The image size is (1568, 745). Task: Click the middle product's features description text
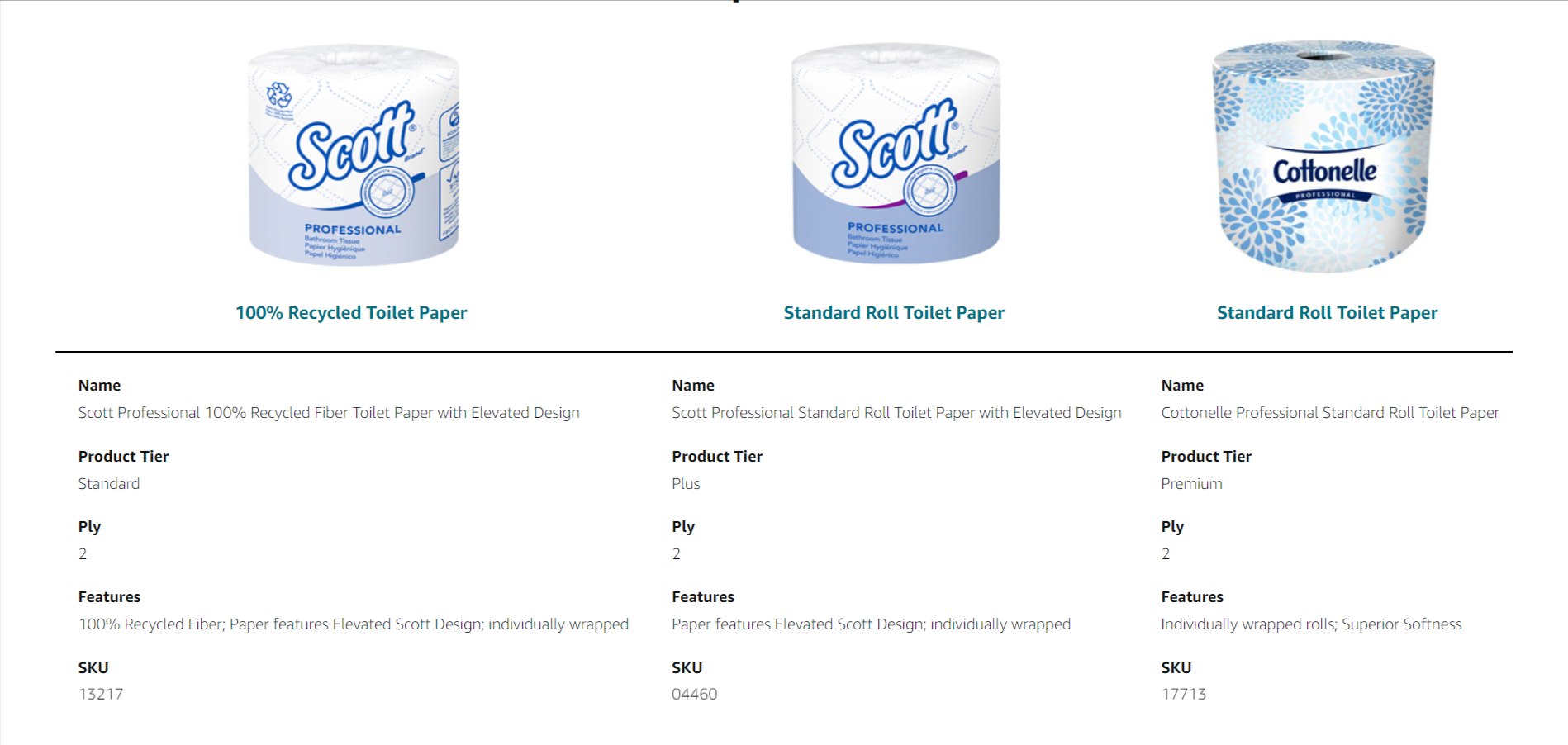coord(871,624)
